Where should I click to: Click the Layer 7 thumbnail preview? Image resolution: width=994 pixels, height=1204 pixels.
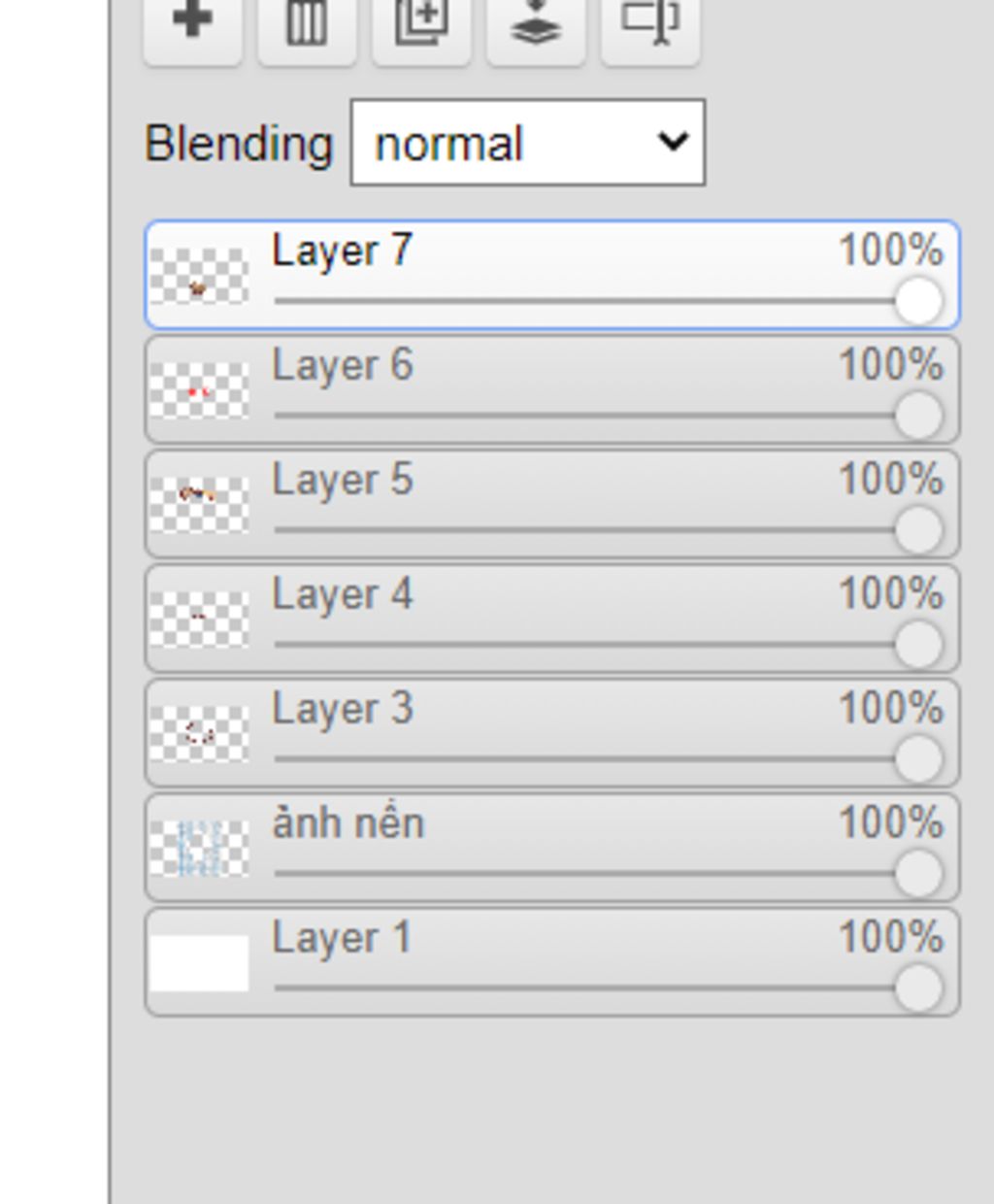pos(199,277)
